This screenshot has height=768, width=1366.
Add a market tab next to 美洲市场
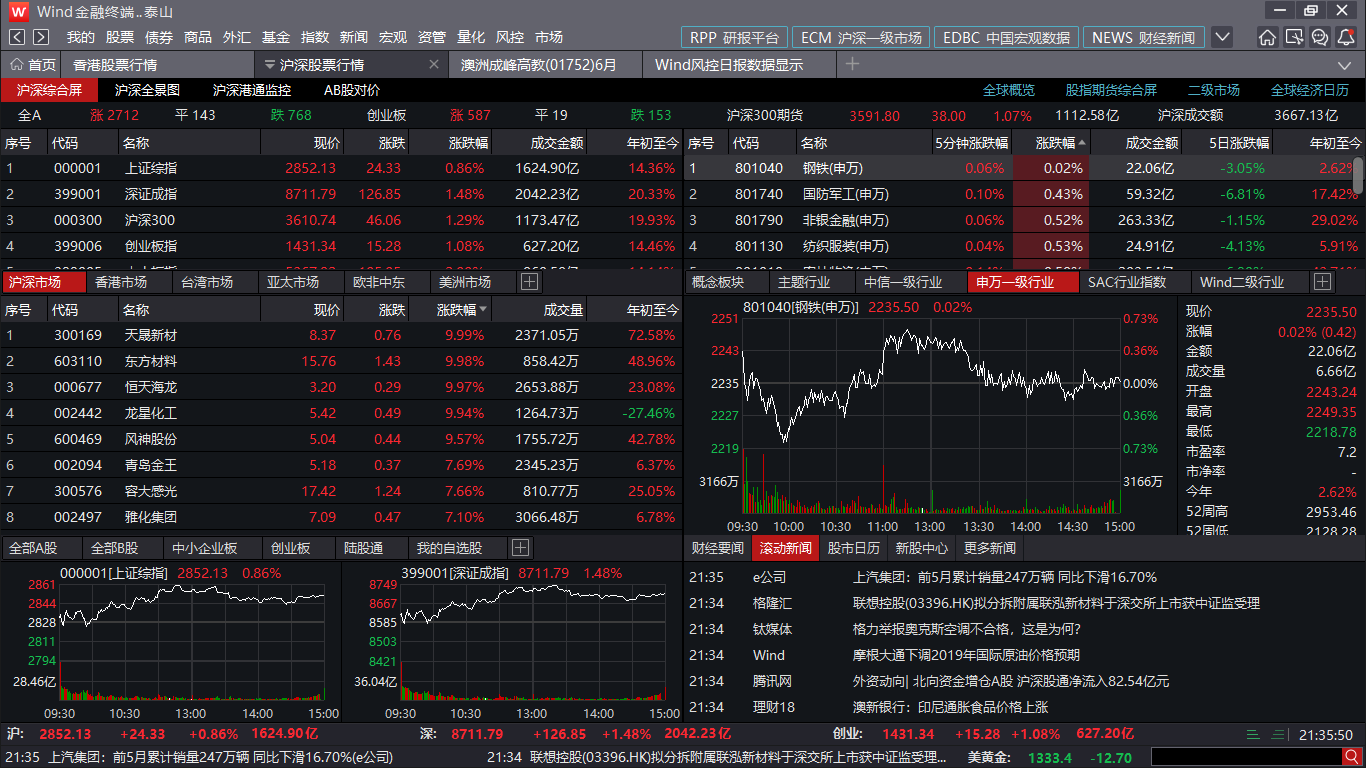[x=529, y=282]
